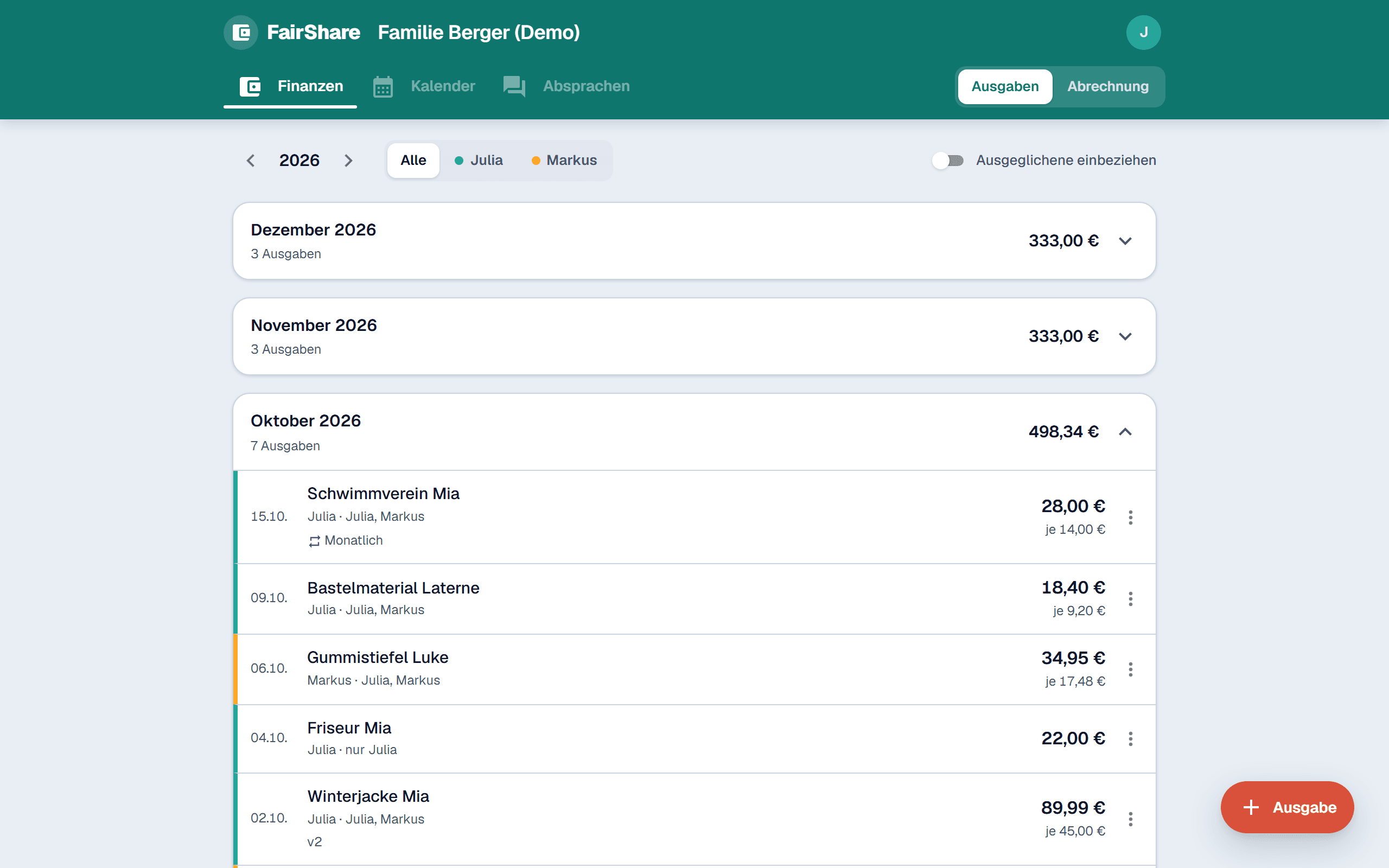
Task: Open the Winterjacke Mia expense row
Action: [x=694, y=819]
